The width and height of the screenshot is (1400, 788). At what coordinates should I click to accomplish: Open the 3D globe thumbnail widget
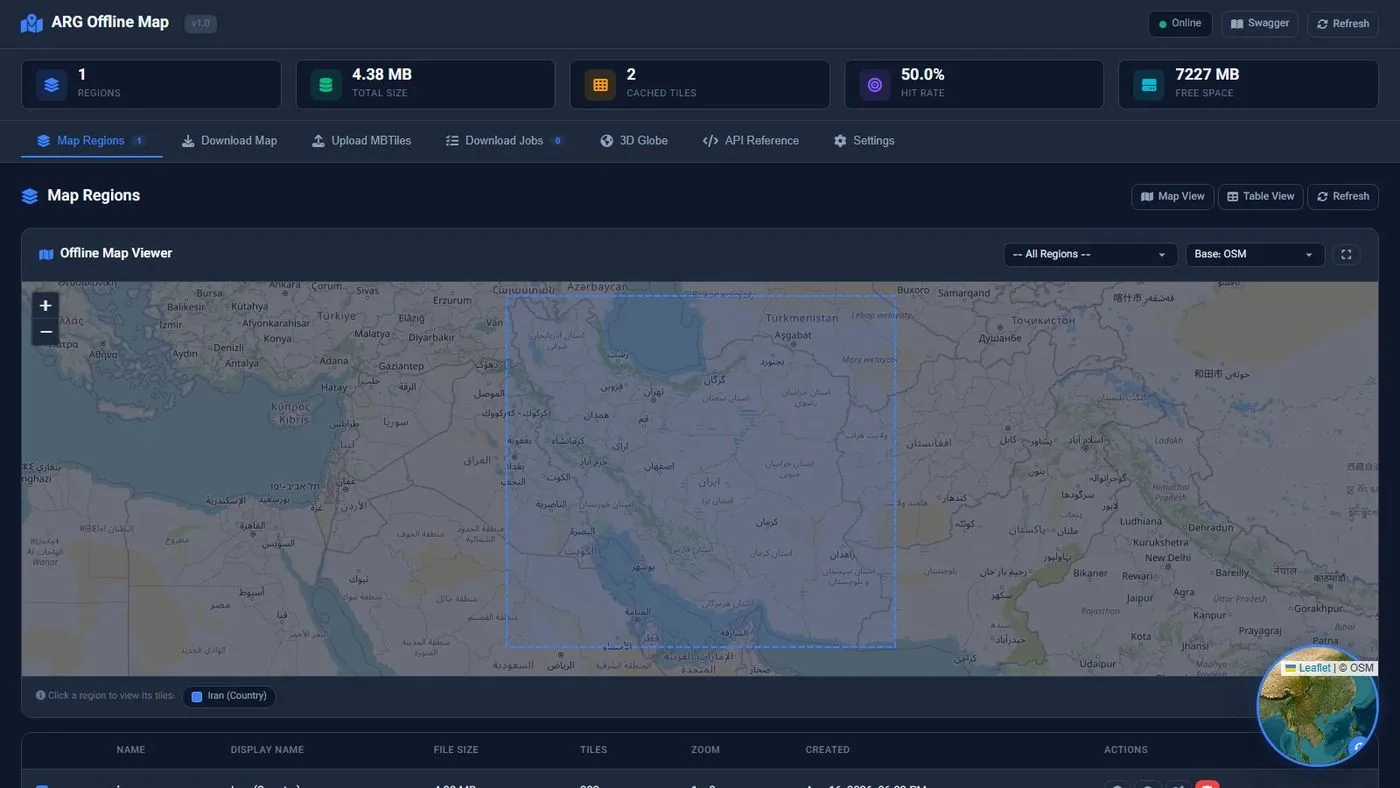pos(1318,706)
